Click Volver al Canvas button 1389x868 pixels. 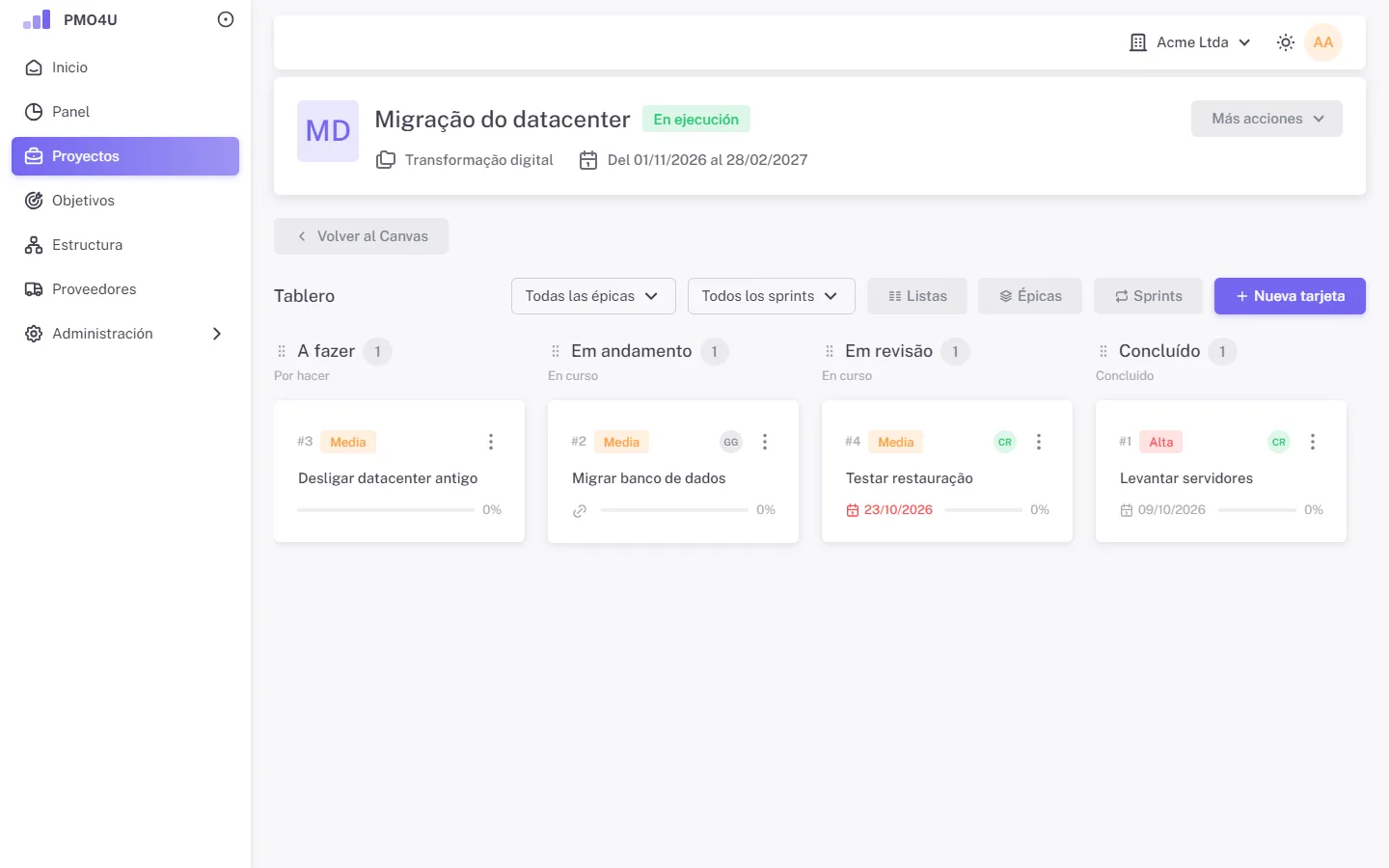(361, 236)
